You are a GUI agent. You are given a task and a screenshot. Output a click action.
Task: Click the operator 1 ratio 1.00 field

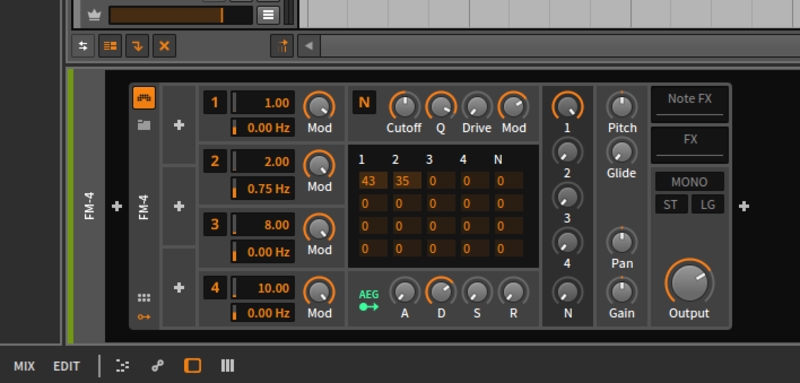[x=263, y=103]
